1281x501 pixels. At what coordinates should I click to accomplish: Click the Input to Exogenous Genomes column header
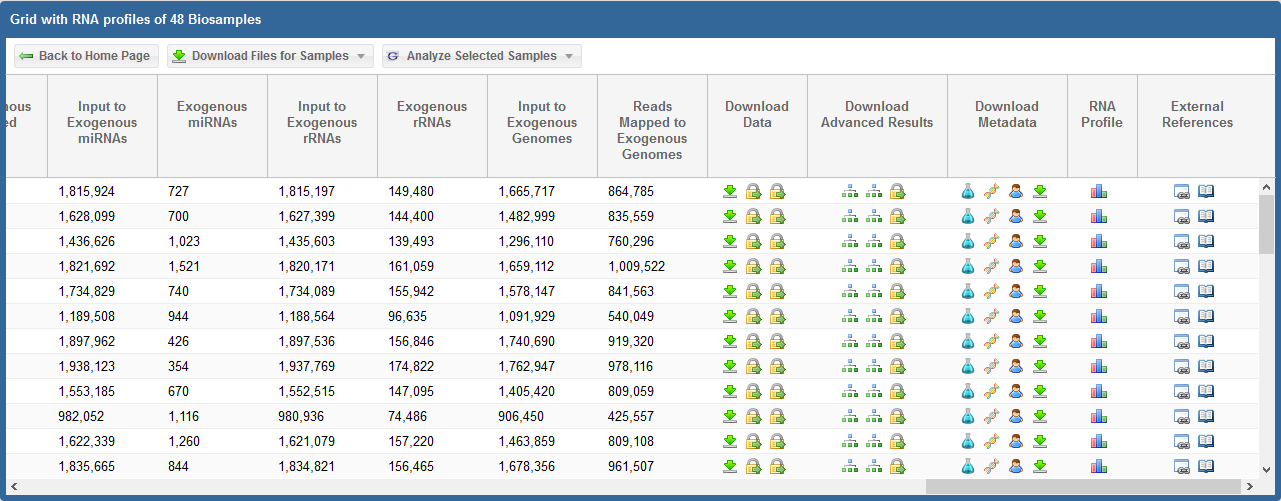(542, 123)
